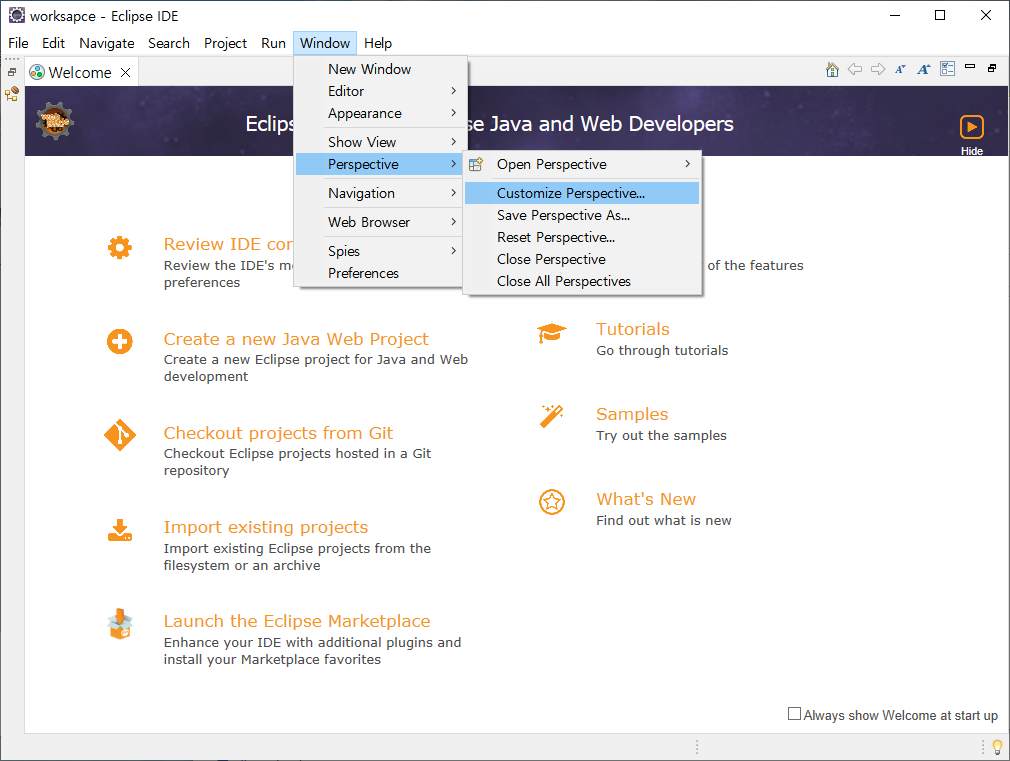Click Launch the Eclipse Marketplace link
The image size is (1010, 761).
[297, 621]
